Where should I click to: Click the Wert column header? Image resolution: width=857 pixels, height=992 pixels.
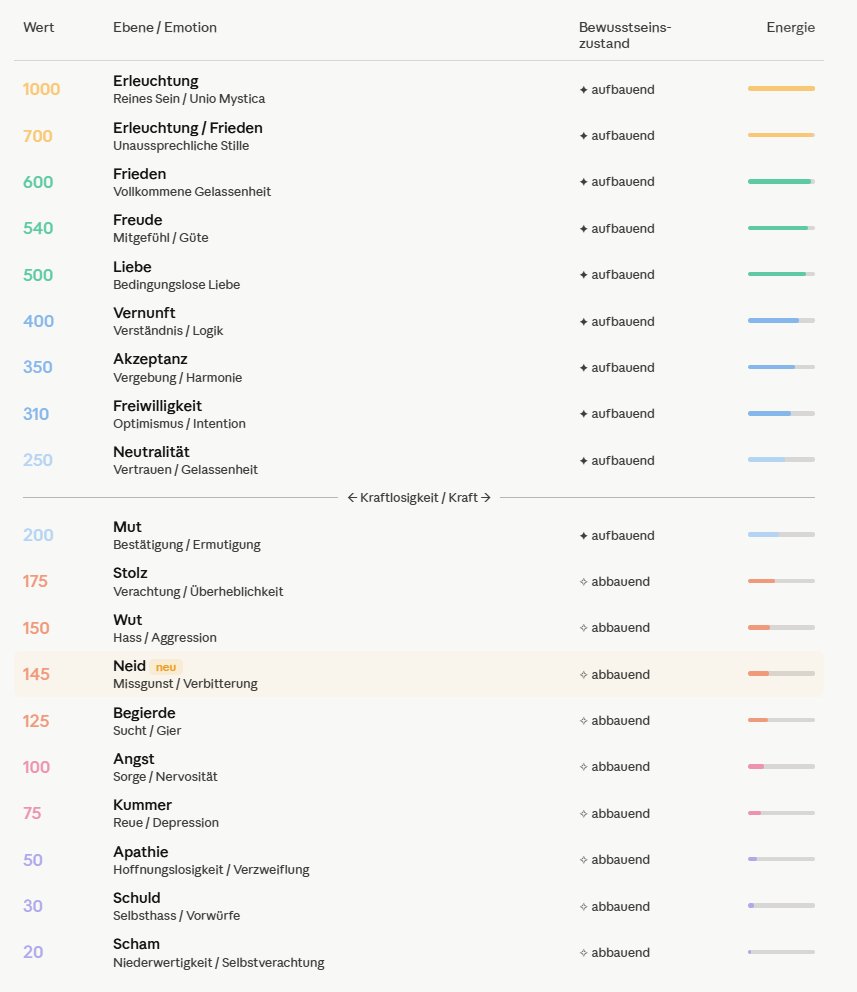click(x=39, y=27)
